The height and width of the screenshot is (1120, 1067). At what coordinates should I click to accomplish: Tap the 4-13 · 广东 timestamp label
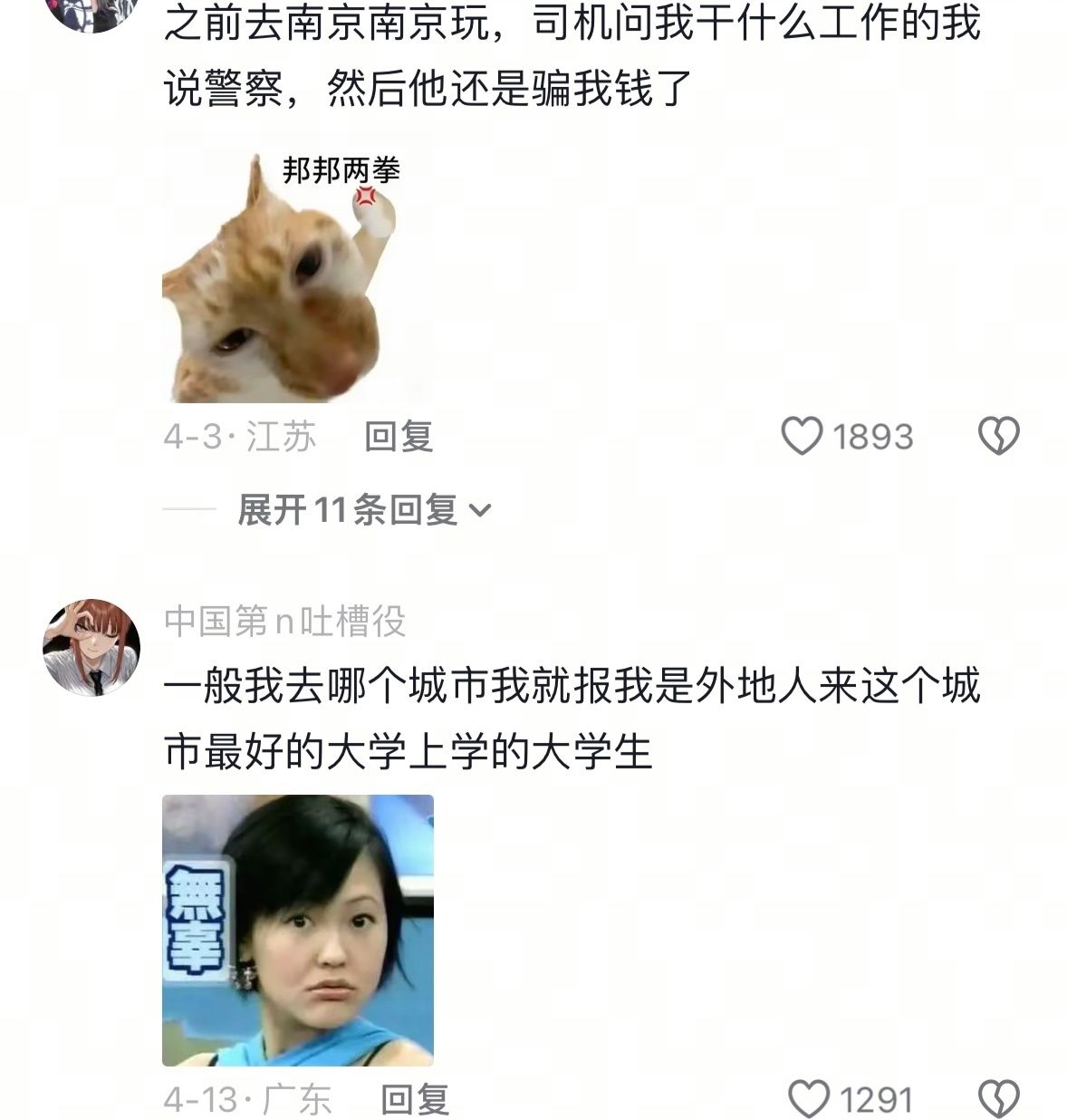pyautogui.click(x=247, y=1099)
